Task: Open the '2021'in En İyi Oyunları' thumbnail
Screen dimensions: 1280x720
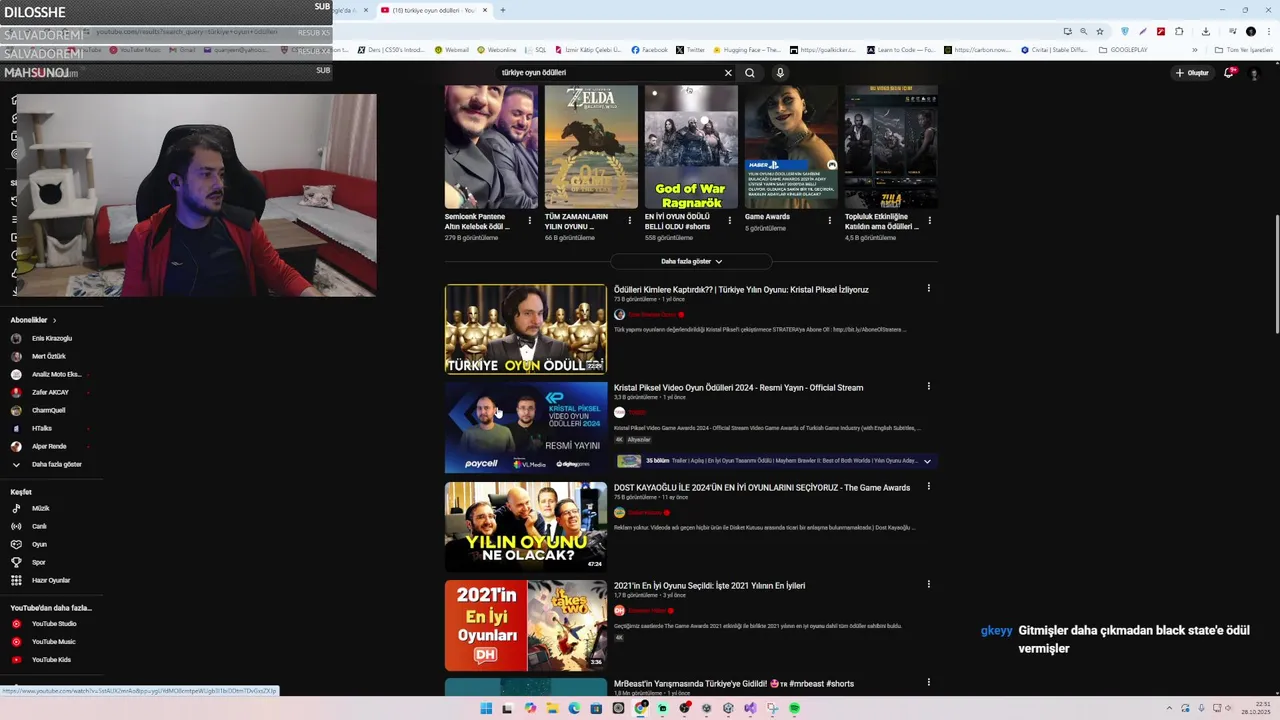Action: (x=526, y=625)
